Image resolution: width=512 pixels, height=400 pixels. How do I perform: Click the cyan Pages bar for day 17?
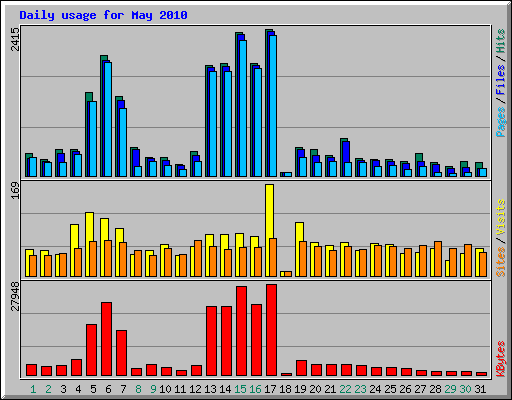coord(273,106)
